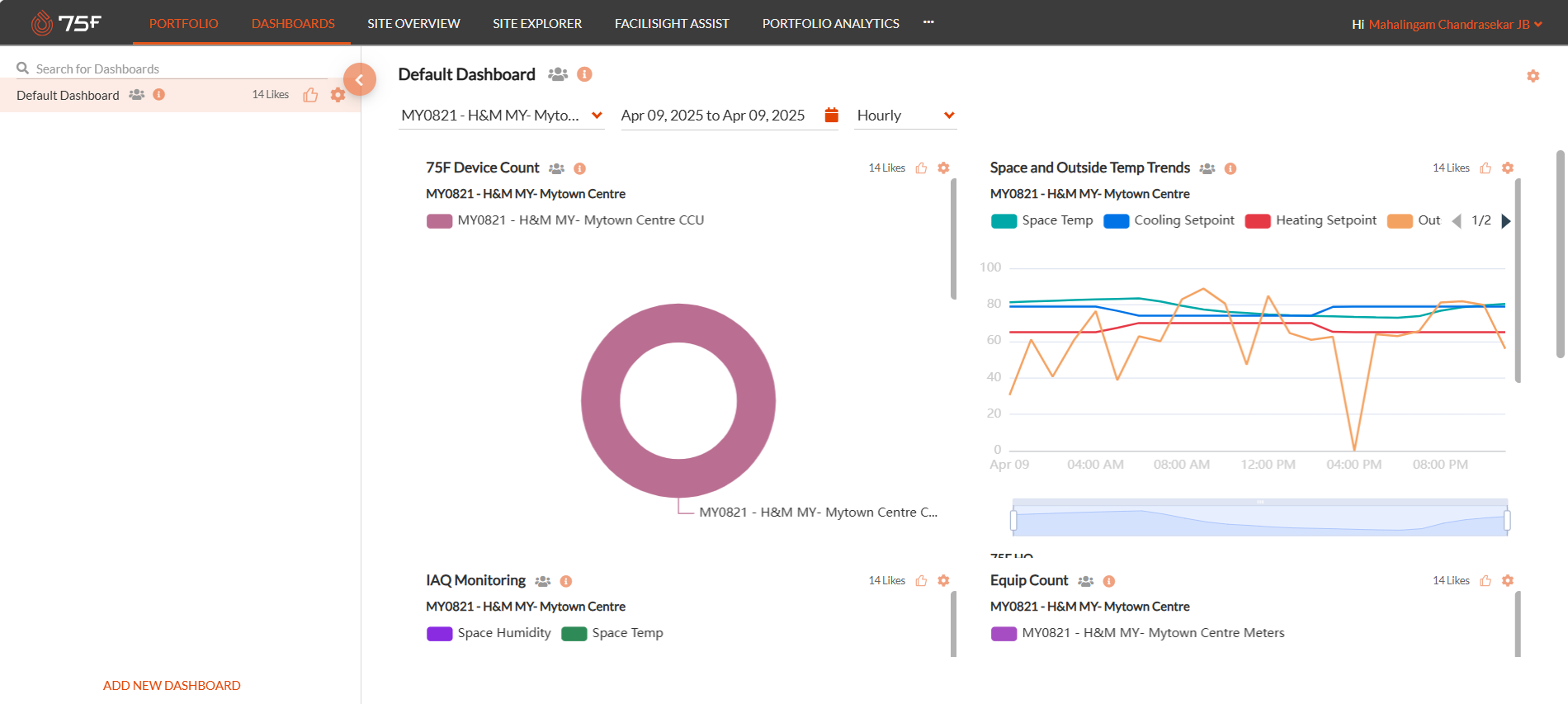This screenshot has height=704, width=1568.
Task: Open the Facilisight Assist tab
Action: tap(672, 23)
